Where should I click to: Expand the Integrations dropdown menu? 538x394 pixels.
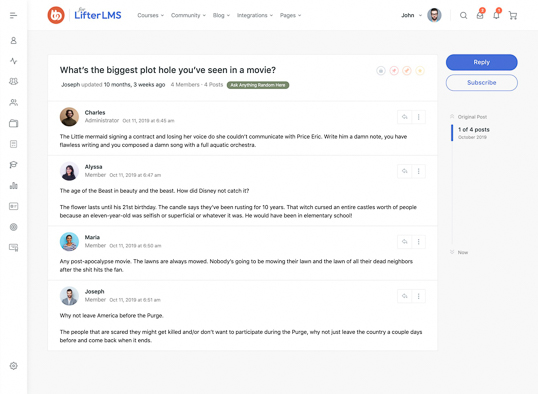(x=255, y=15)
